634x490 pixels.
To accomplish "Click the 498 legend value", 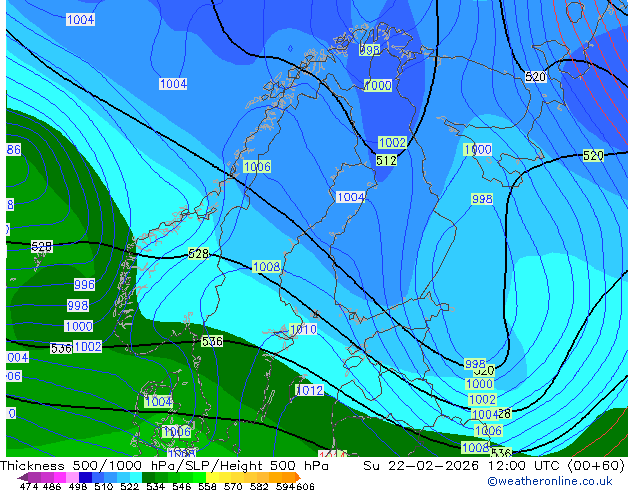I will (78, 486).
